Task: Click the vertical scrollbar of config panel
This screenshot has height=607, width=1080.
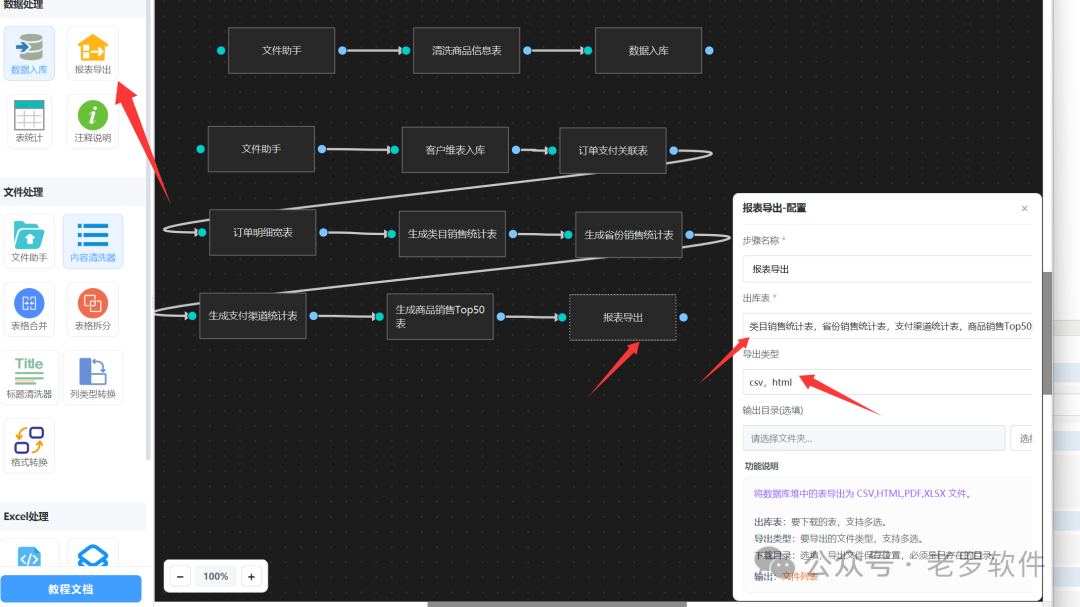Action: tap(1047, 333)
